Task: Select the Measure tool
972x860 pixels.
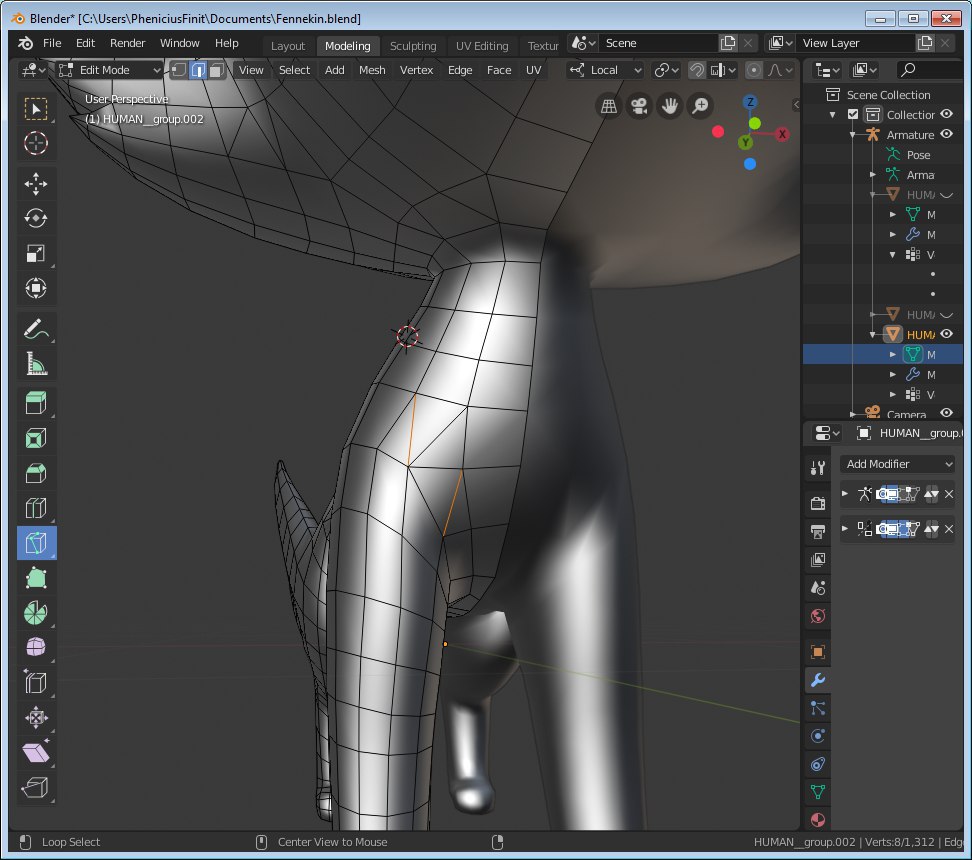Action: (x=36, y=364)
